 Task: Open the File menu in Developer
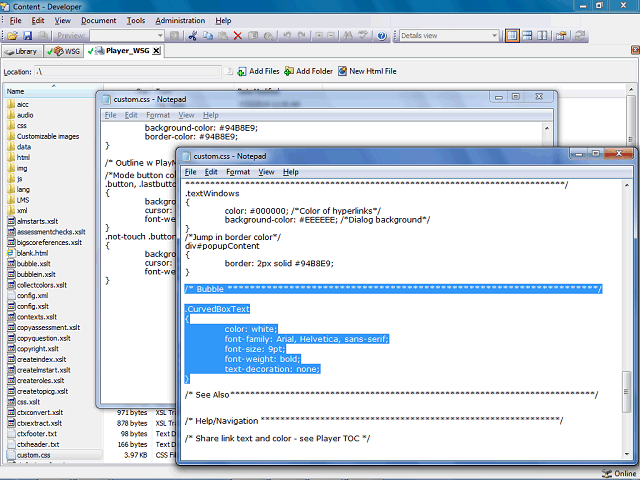pos(16,20)
